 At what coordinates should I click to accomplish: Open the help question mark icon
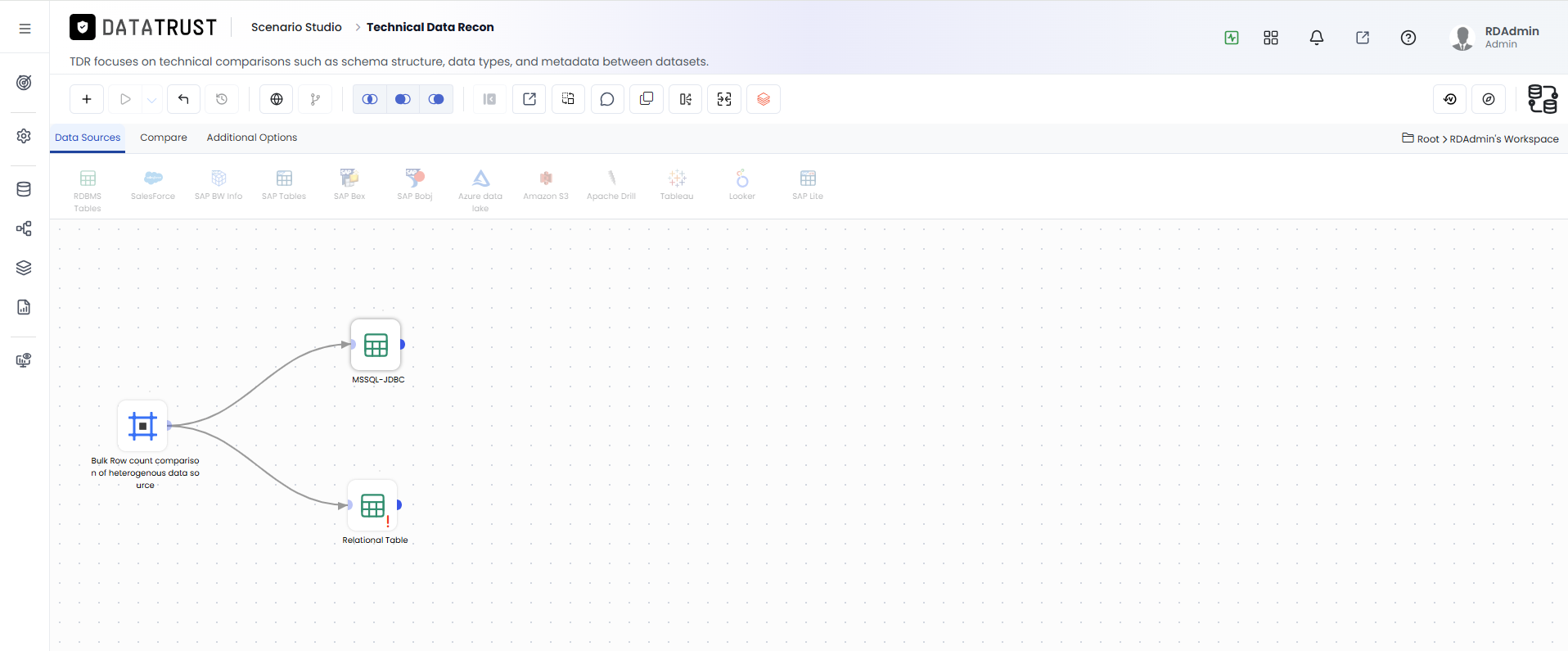[x=1408, y=38]
